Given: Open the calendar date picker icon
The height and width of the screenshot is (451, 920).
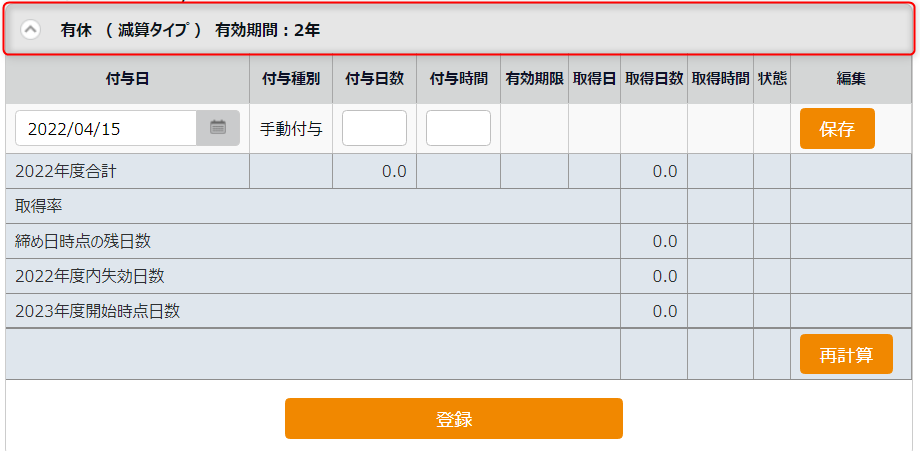Looking at the screenshot, I should (x=218, y=128).
